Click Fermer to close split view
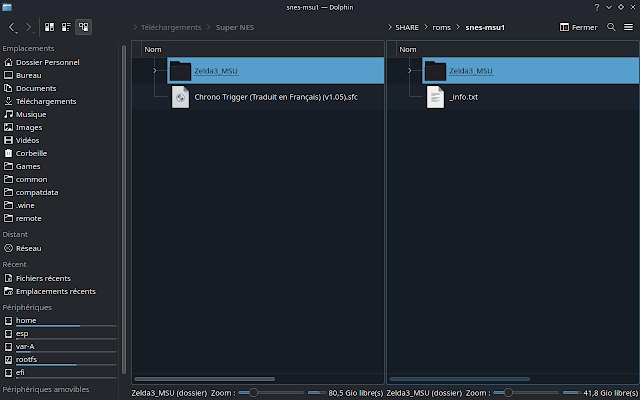Viewport: 640px width, 400px height. [x=578, y=27]
